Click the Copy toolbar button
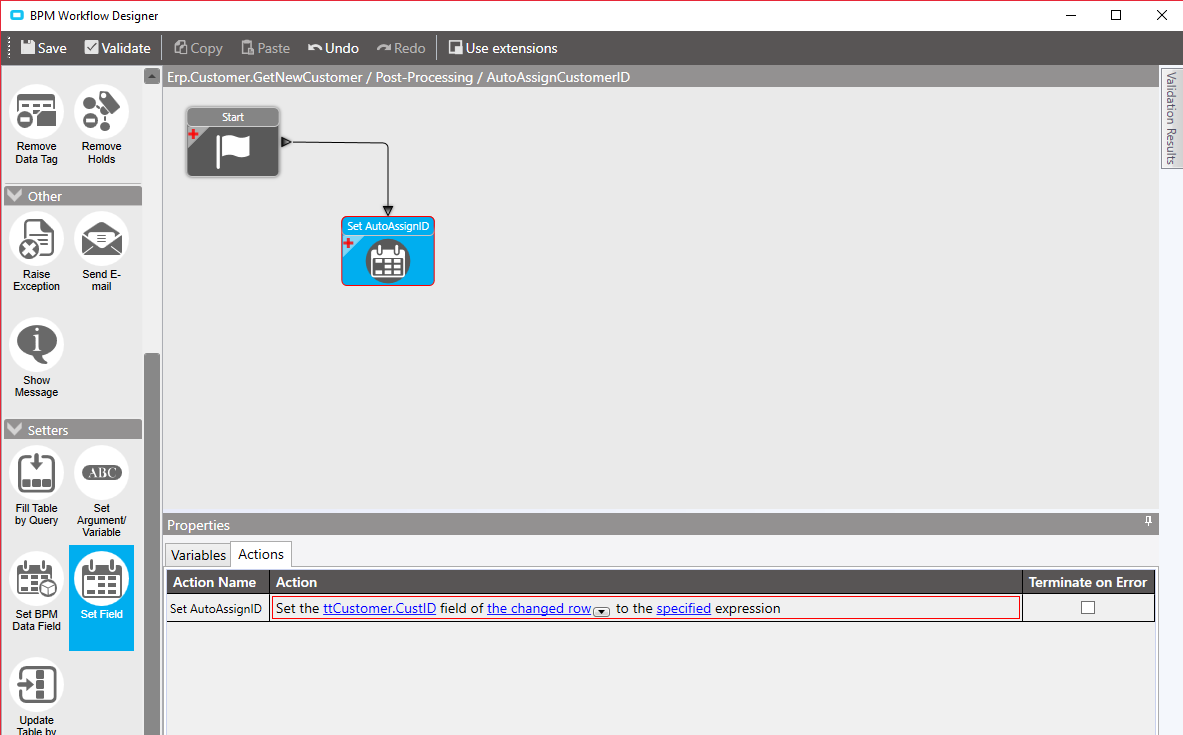The width and height of the screenshot is (1183, 735). (198, 48)
